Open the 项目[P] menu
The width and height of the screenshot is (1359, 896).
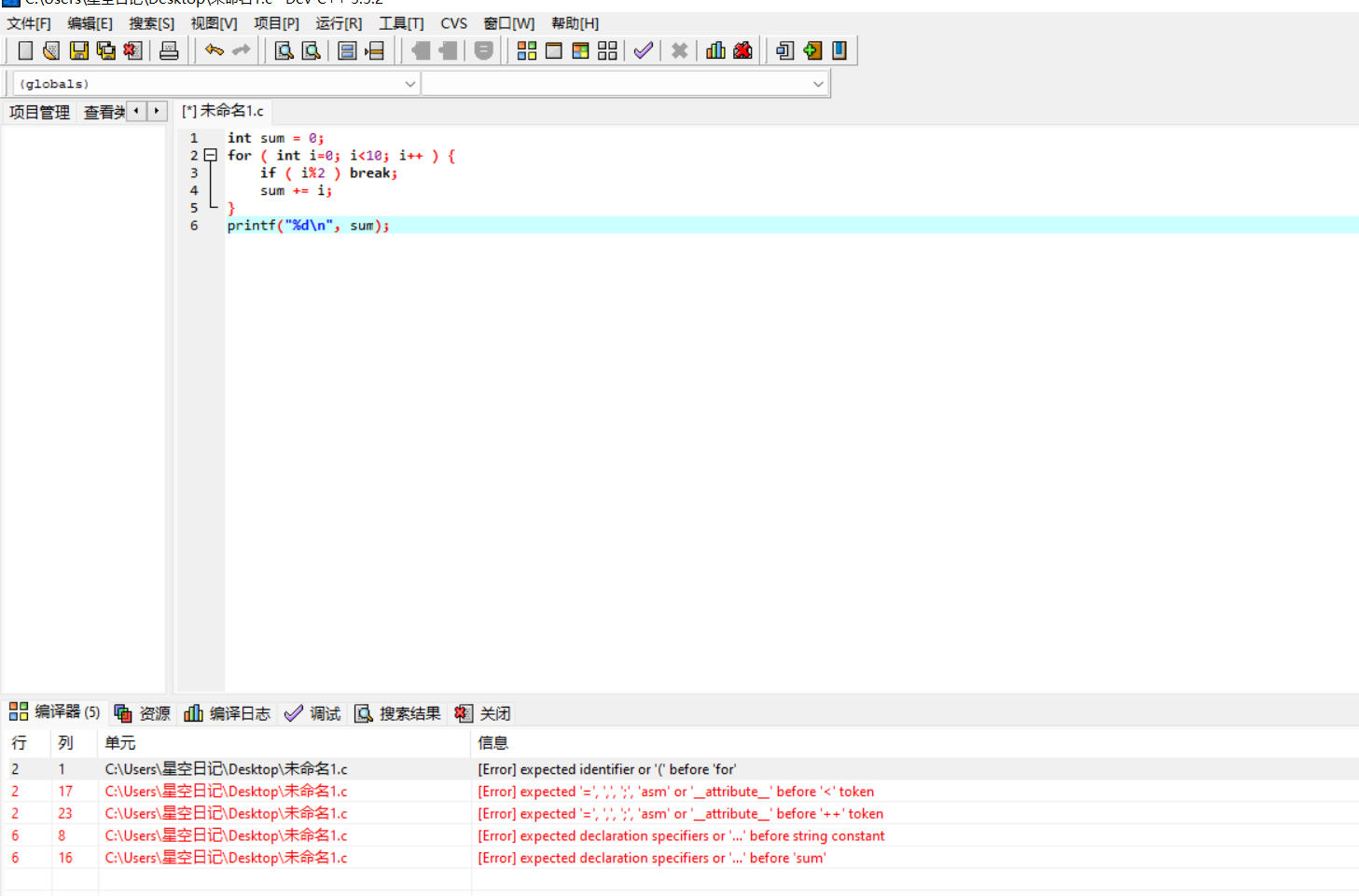[x=277, y=23]
